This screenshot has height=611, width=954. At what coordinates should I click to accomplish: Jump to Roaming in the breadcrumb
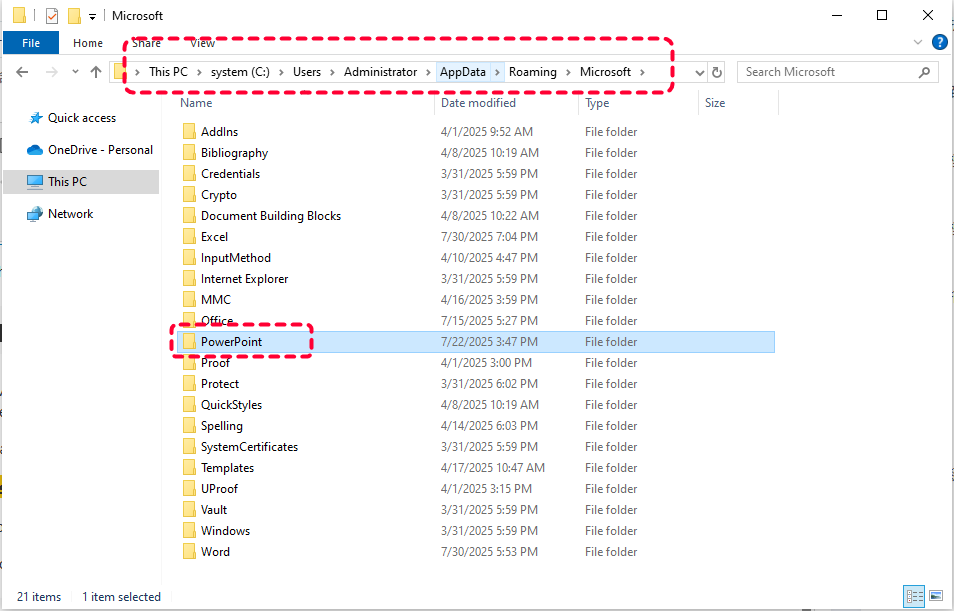pyautogui.click(x=533, y=72)
